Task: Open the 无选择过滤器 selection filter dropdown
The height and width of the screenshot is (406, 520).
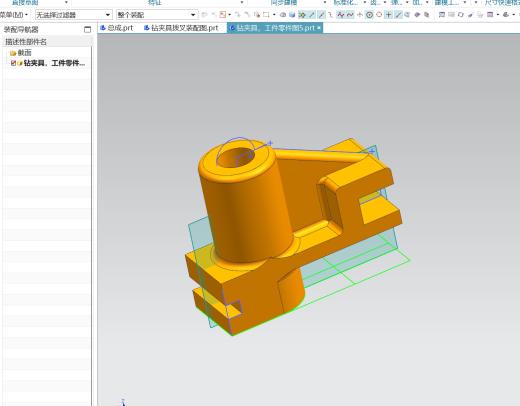Action: (x=73, y=15)
